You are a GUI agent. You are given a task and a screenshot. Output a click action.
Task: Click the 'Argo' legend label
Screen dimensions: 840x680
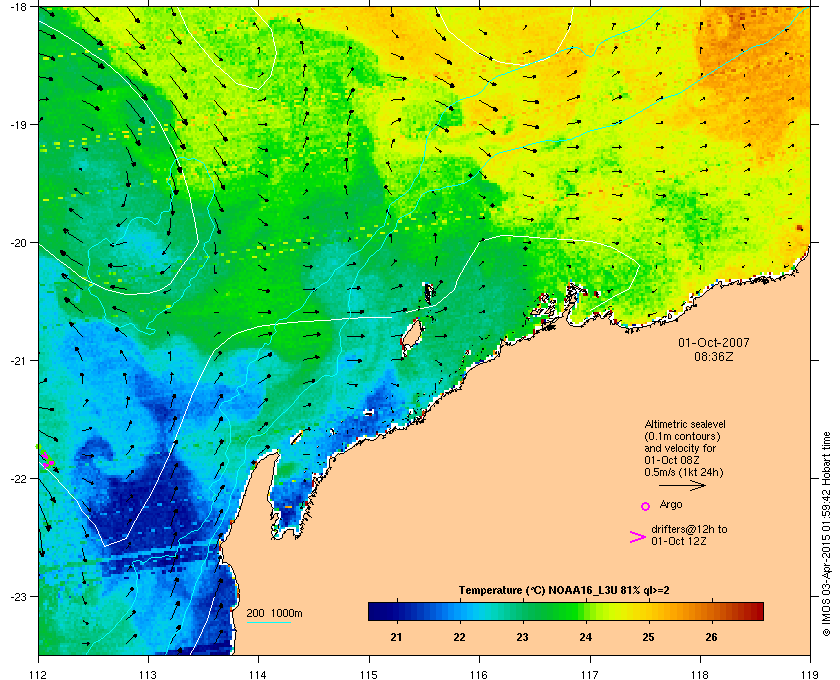(x=671, y=504)
